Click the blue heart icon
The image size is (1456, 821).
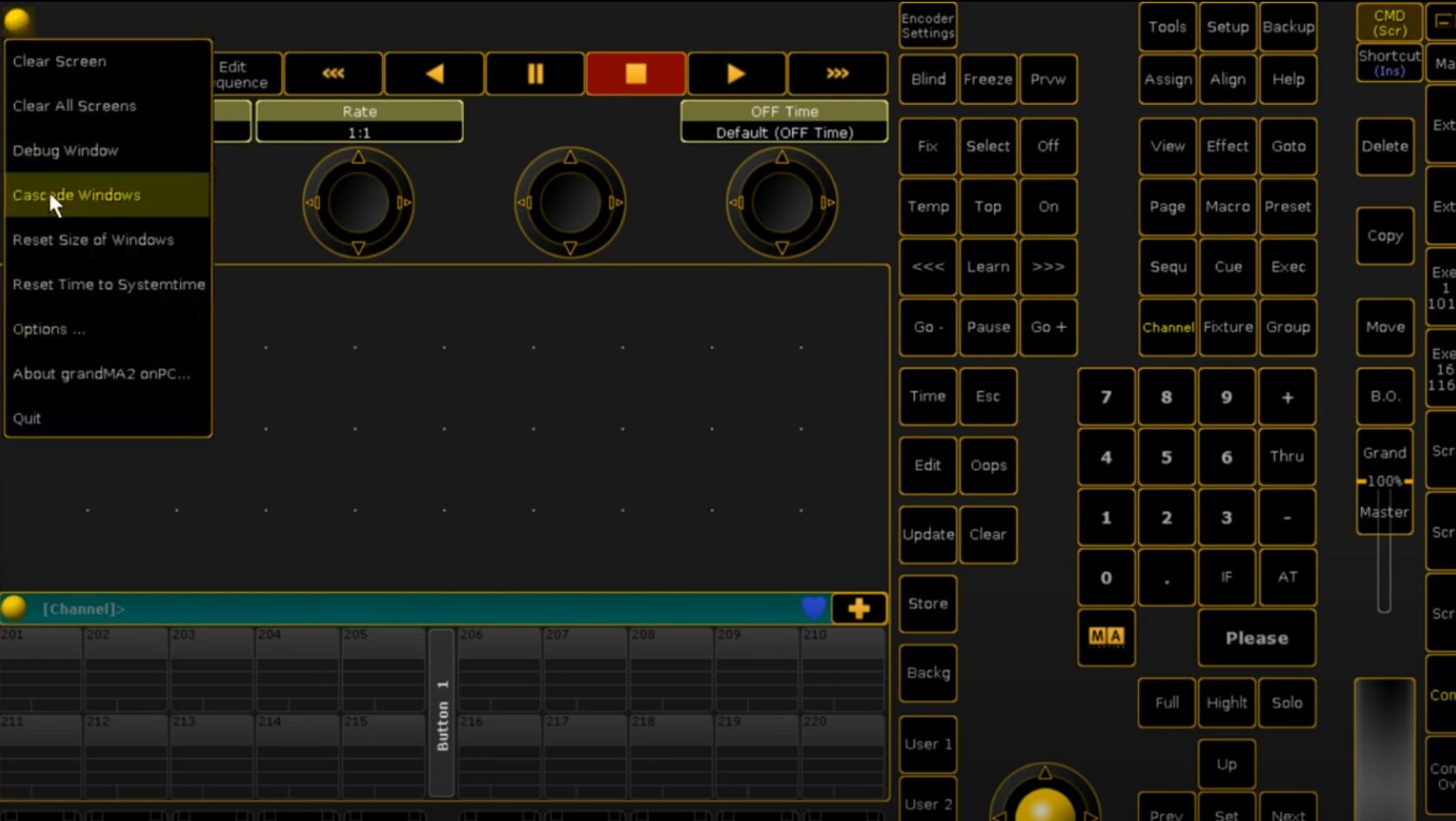(813, 608)
